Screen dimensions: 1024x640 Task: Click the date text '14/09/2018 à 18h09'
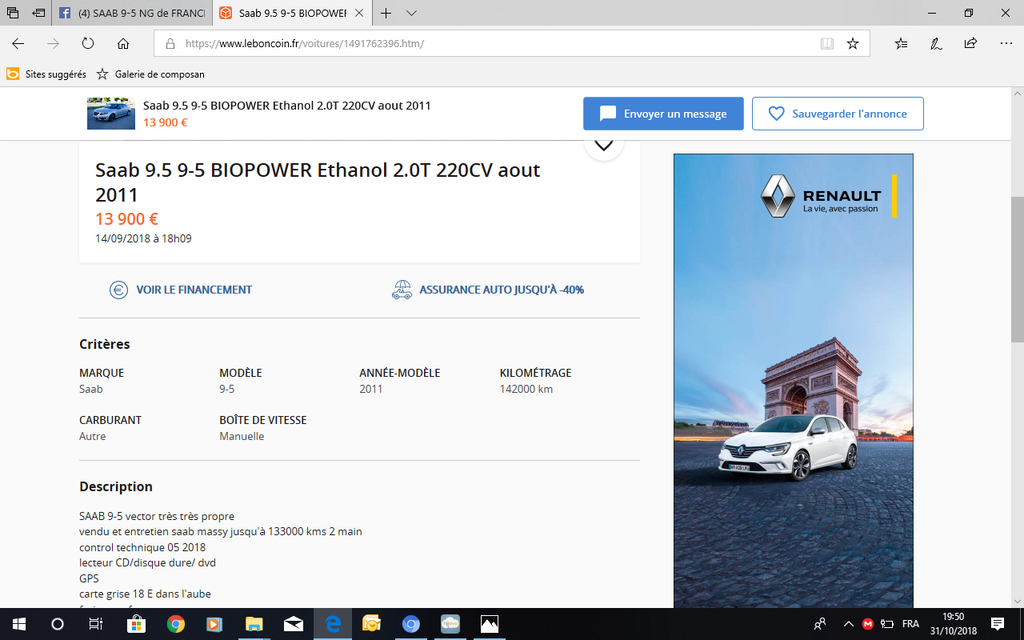coord(144,238)
